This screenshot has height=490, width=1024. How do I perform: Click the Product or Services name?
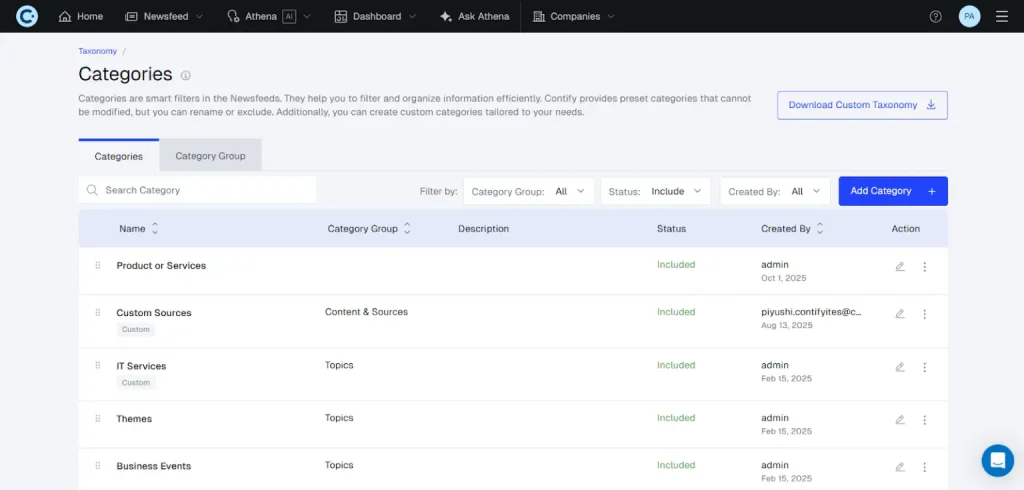coord(161,265)
